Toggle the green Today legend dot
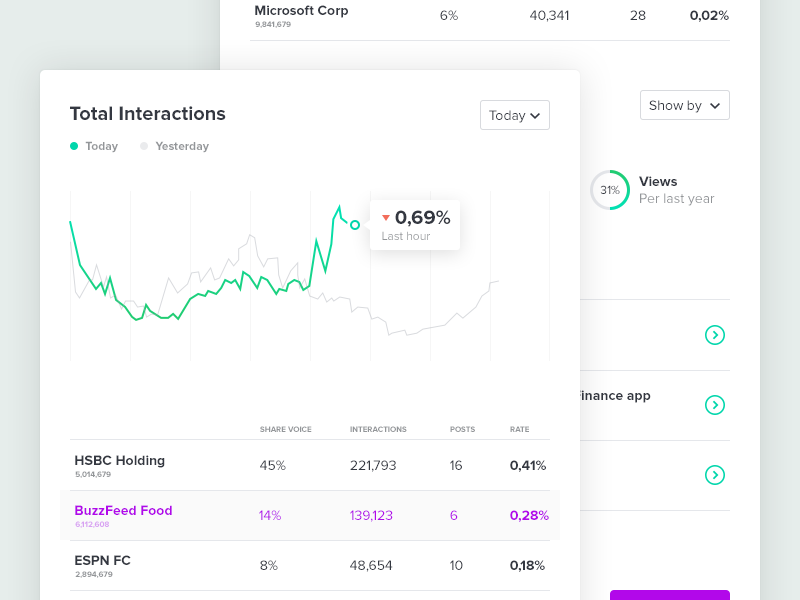 pos(74,146)
